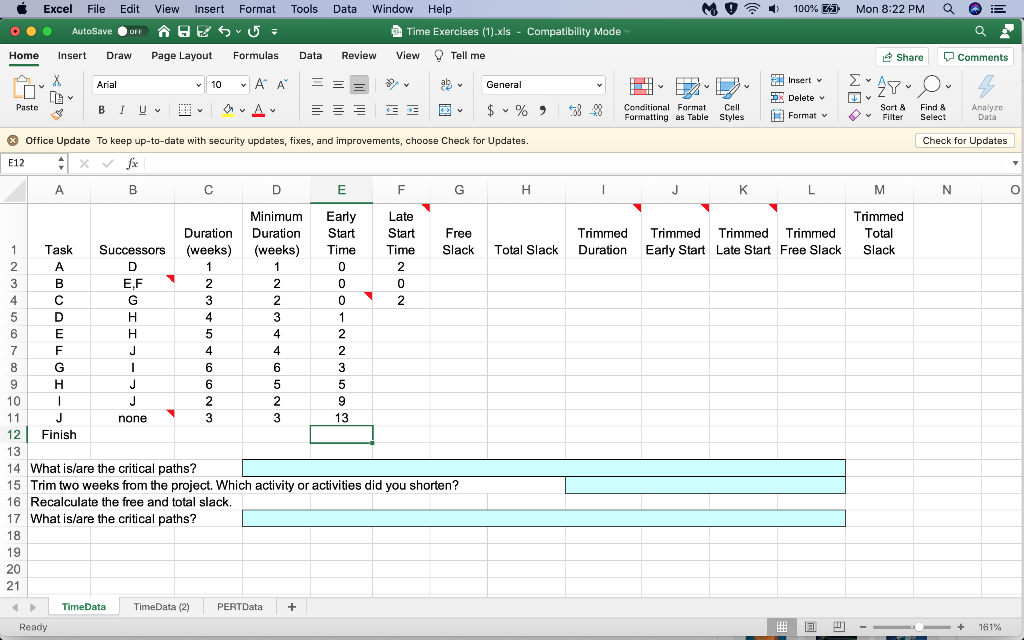The width and height of the screenshot is (1024, 640).
Task: Open the Data menu in menu bar
Action: [345, 9]
